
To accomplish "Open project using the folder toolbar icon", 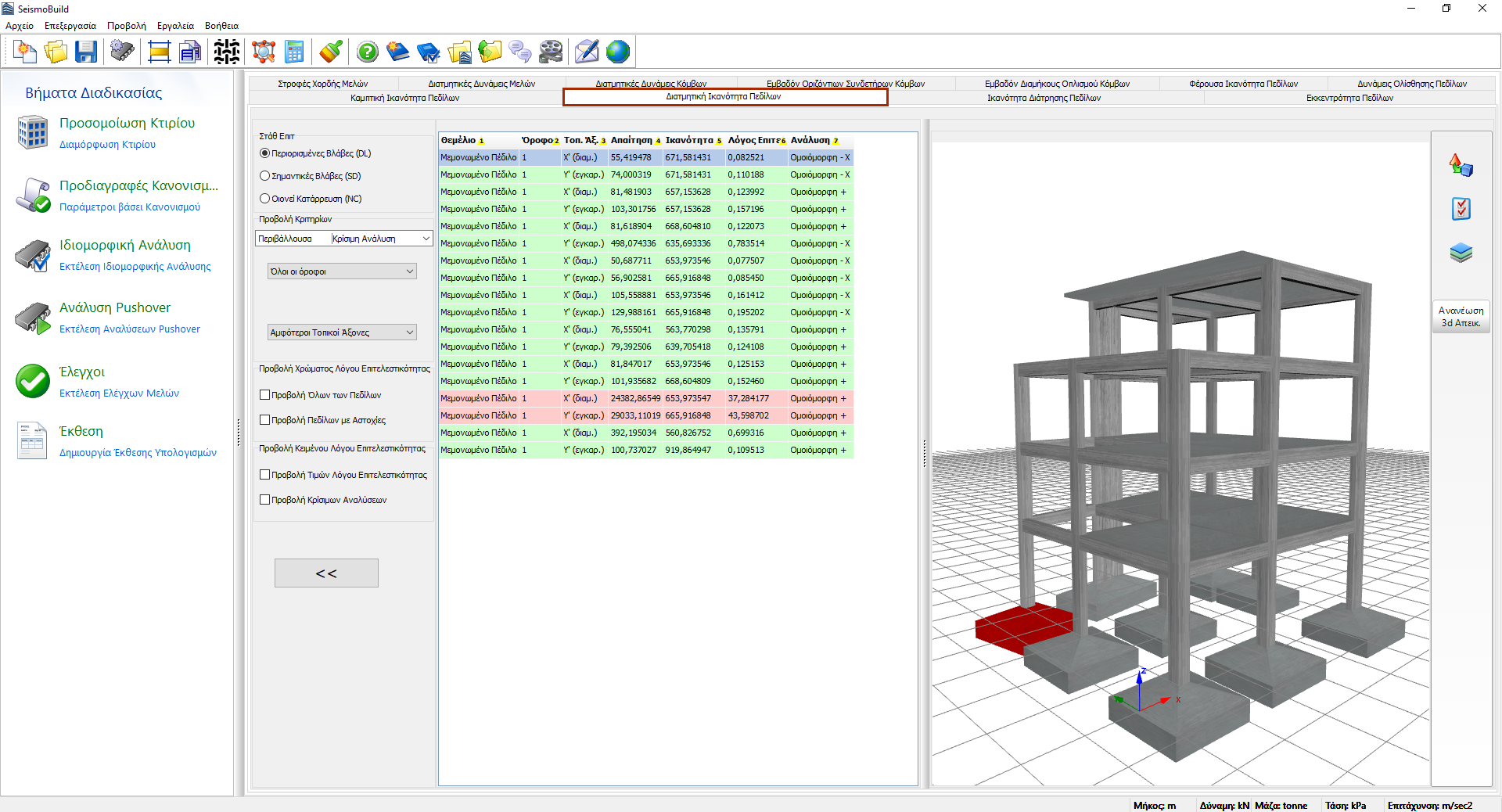I will coord(56,52).
